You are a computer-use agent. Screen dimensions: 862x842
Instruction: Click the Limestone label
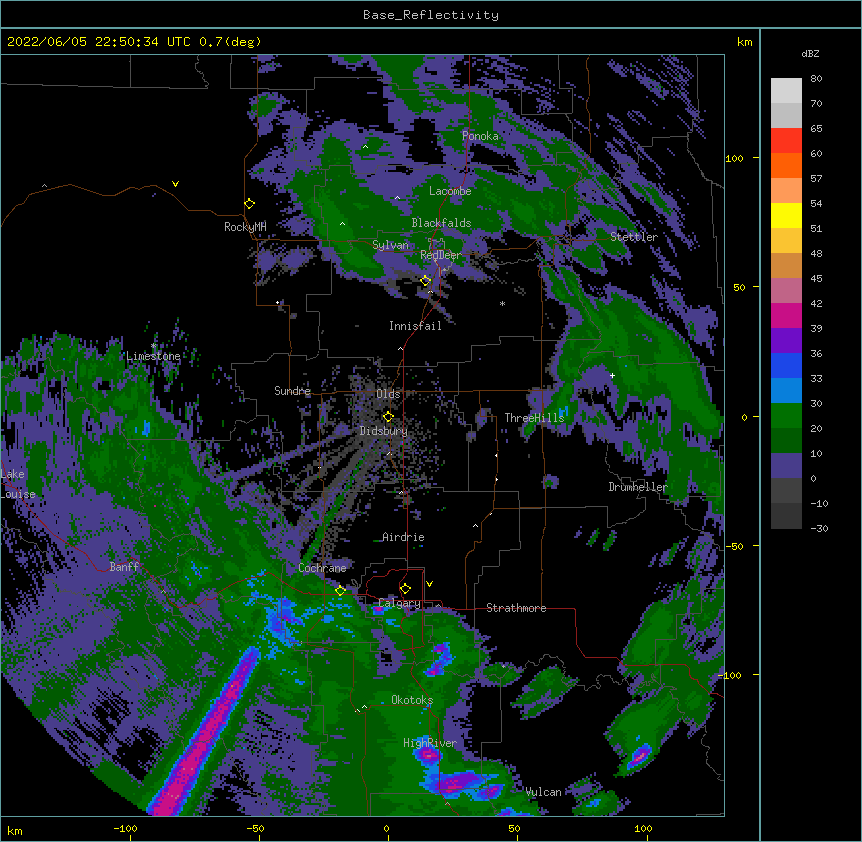153,356
